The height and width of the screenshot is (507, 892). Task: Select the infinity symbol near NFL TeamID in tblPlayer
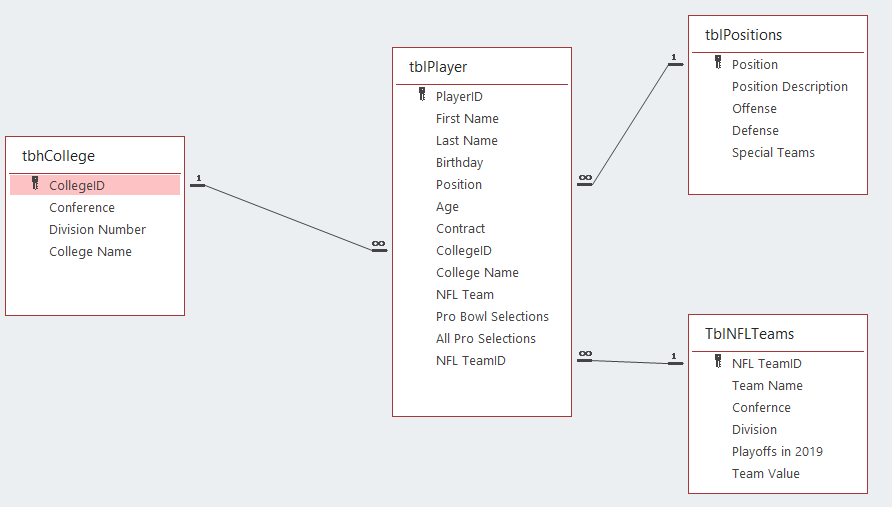click(585, 354)
